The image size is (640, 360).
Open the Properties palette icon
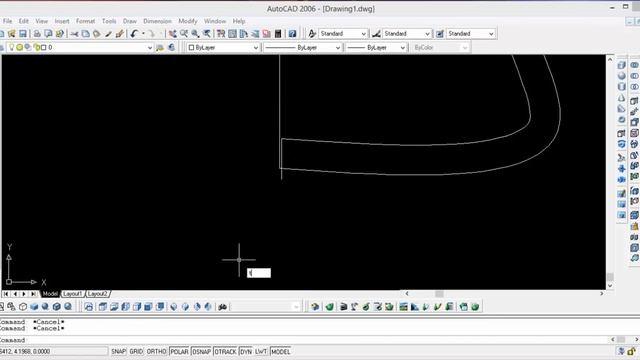pyautogui.click(x=221, y=33)
